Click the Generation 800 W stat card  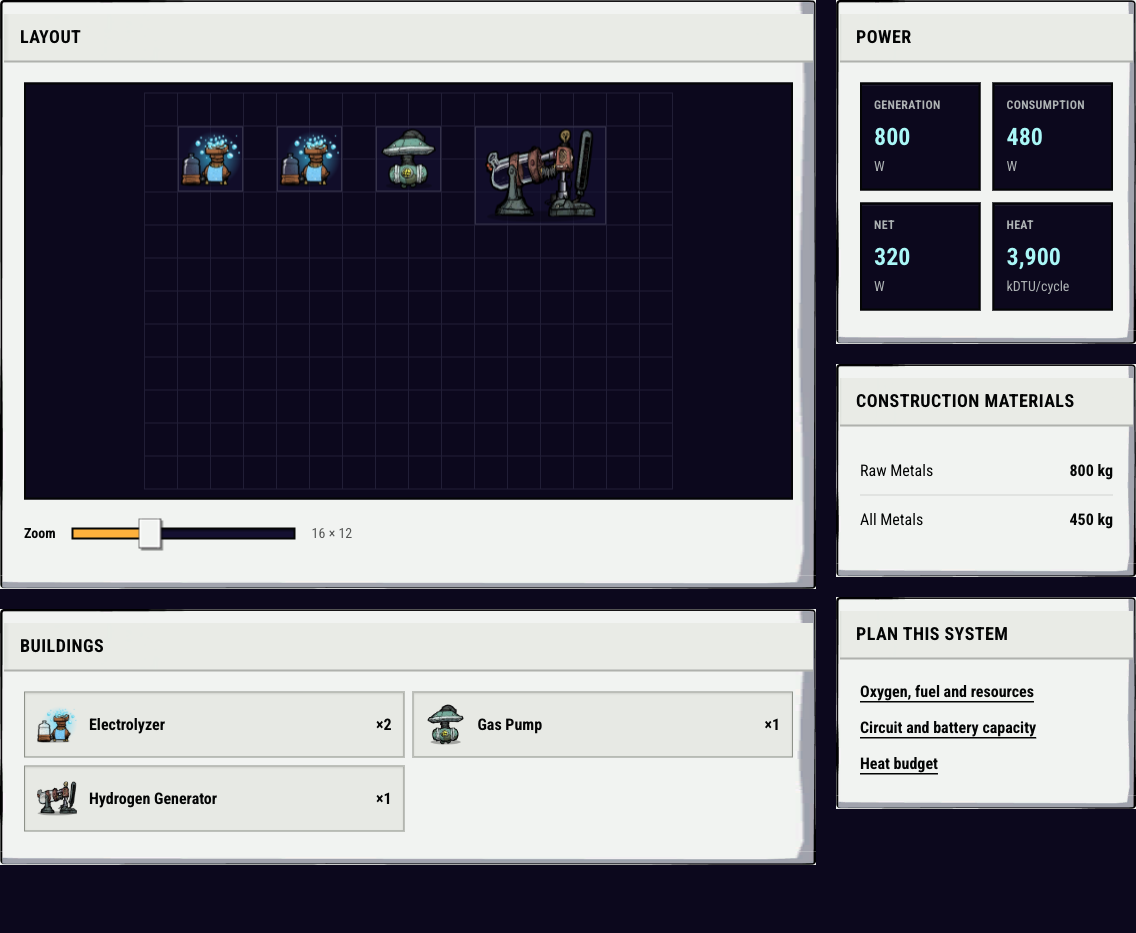point(920,136)
